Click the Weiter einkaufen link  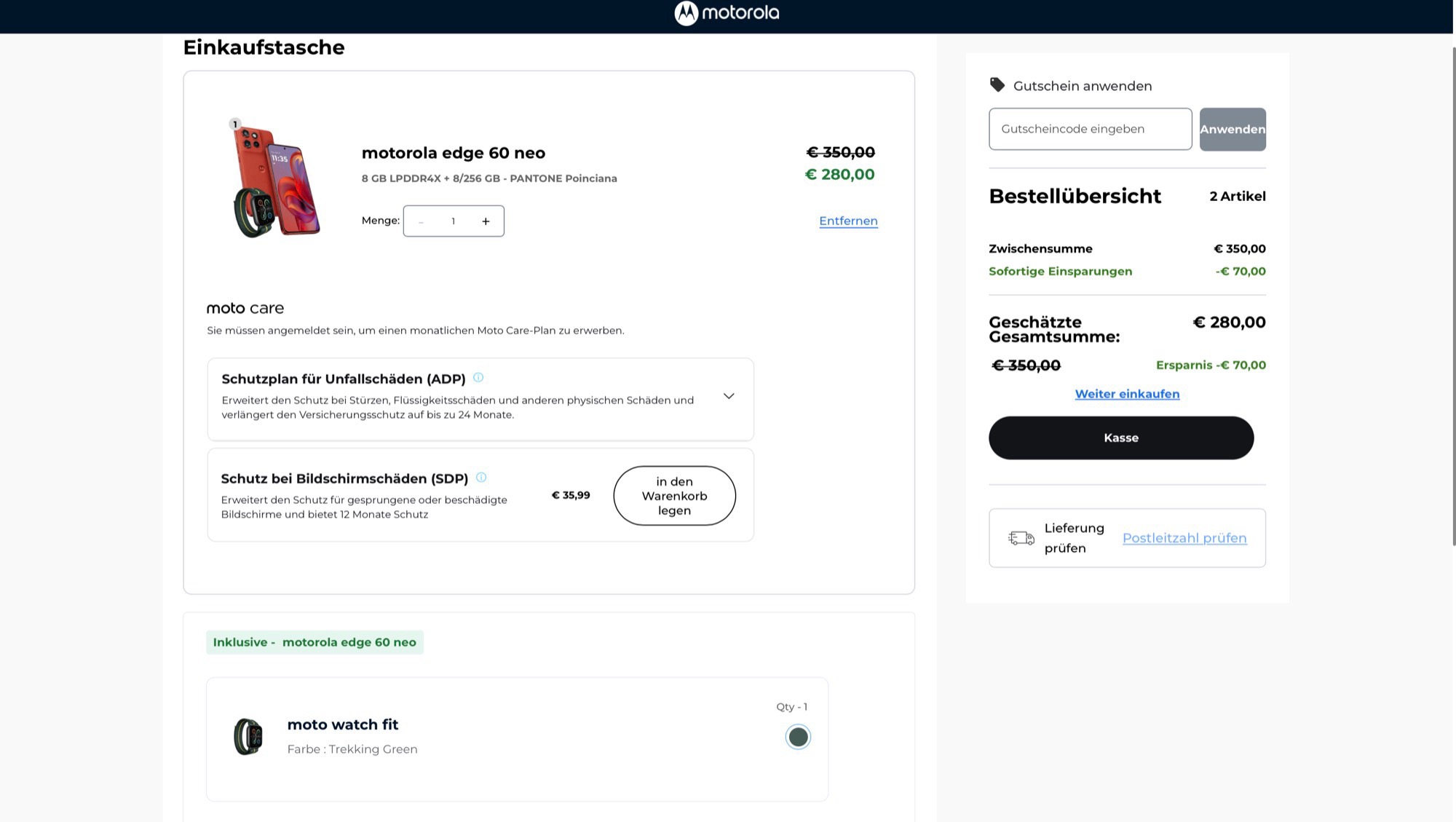[x=1127, y=394]
